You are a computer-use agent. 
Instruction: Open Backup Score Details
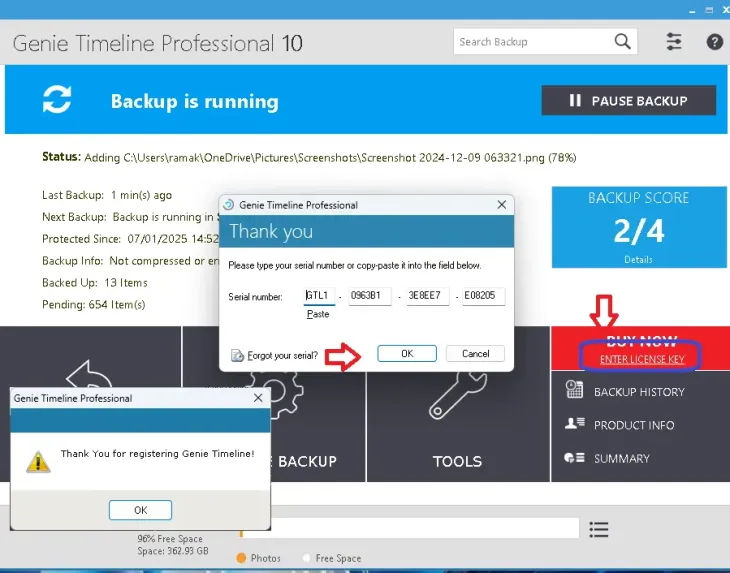pyautogui.click(x=638, y=258)
